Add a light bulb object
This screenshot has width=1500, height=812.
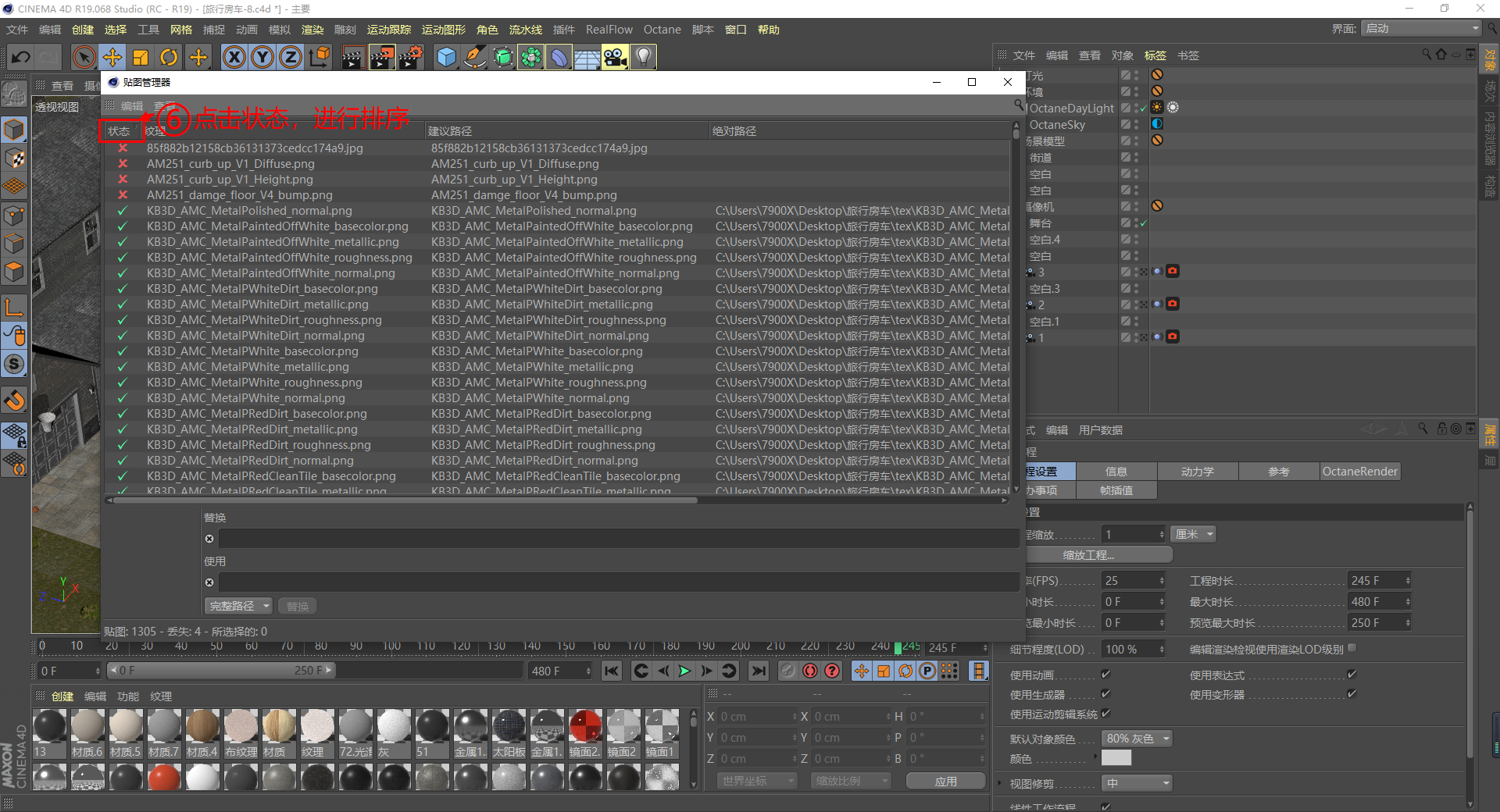pyautogui.click(x=644, y=57)
